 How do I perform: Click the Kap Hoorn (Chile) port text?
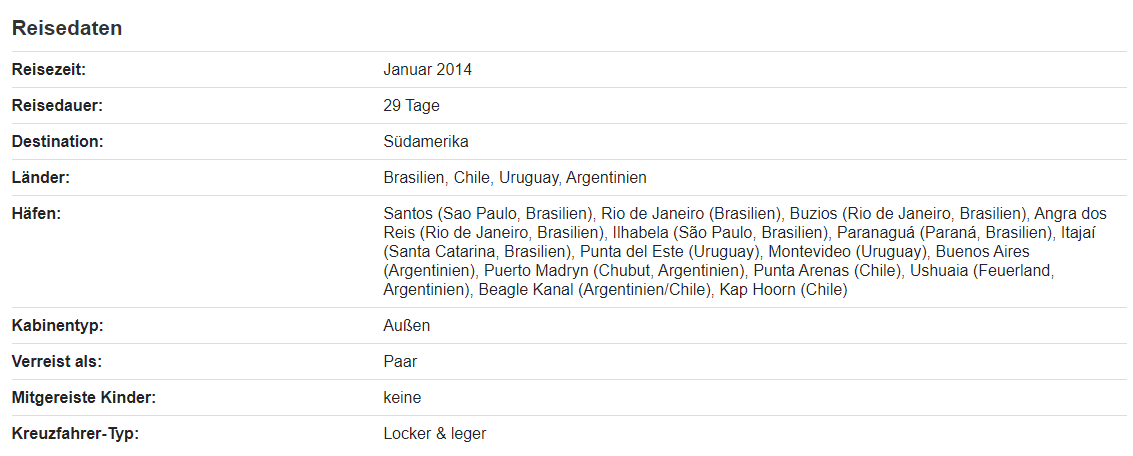click(783, 290)
